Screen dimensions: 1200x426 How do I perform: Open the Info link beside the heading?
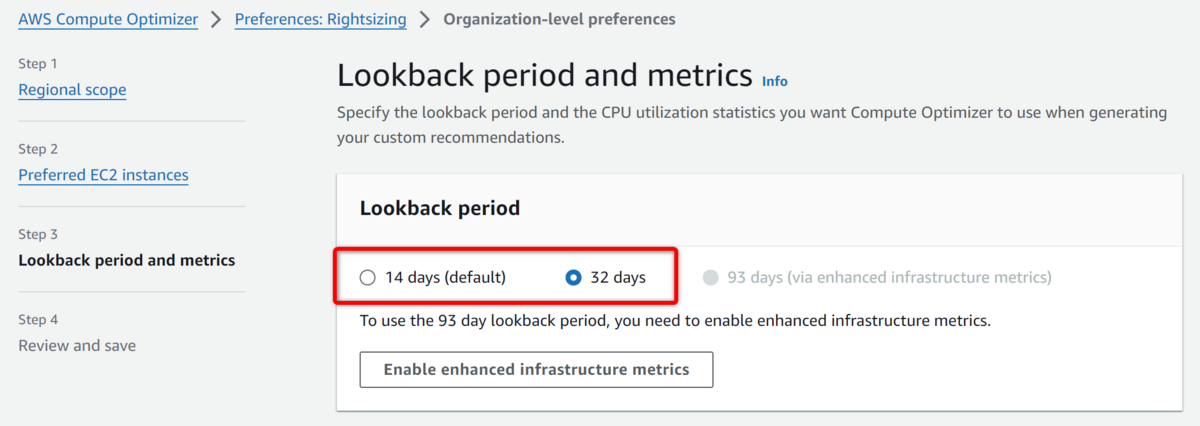(775, 81)
